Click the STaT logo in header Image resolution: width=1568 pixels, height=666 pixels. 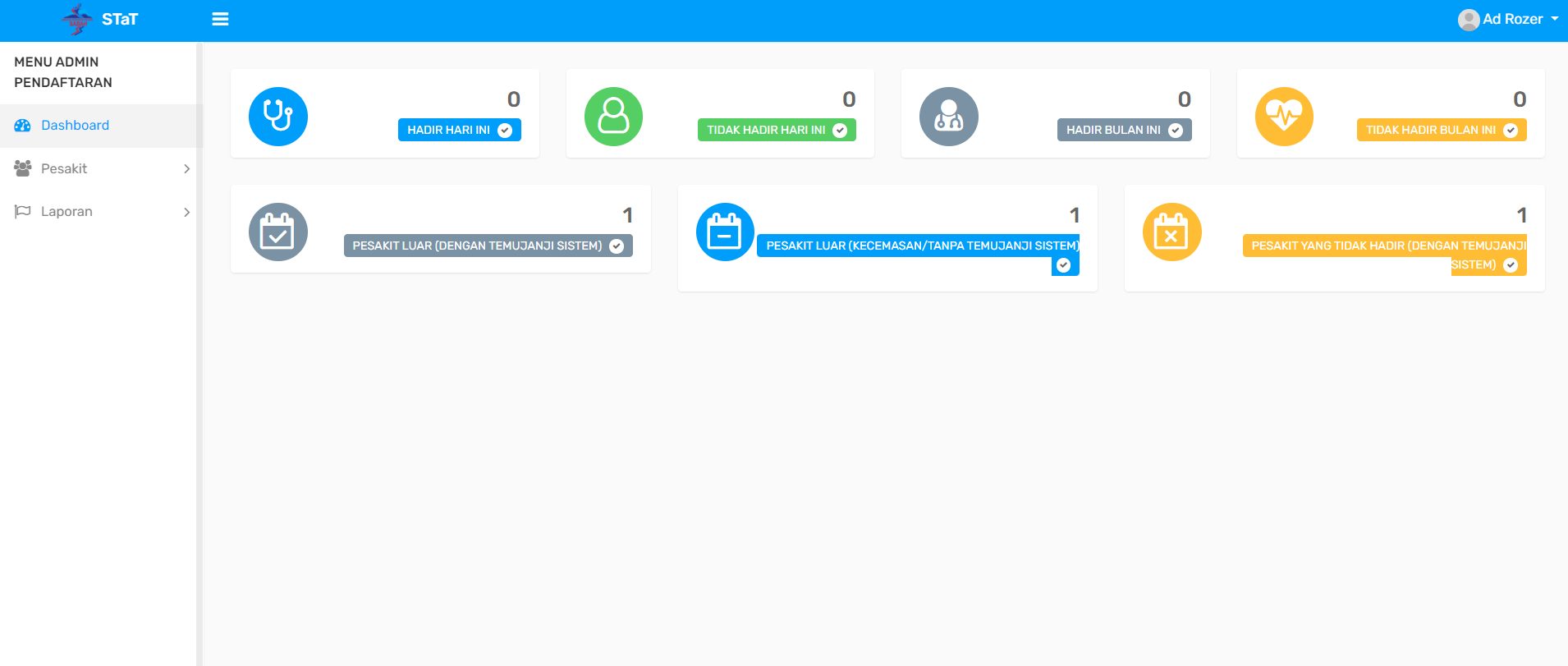coord(100,19)
